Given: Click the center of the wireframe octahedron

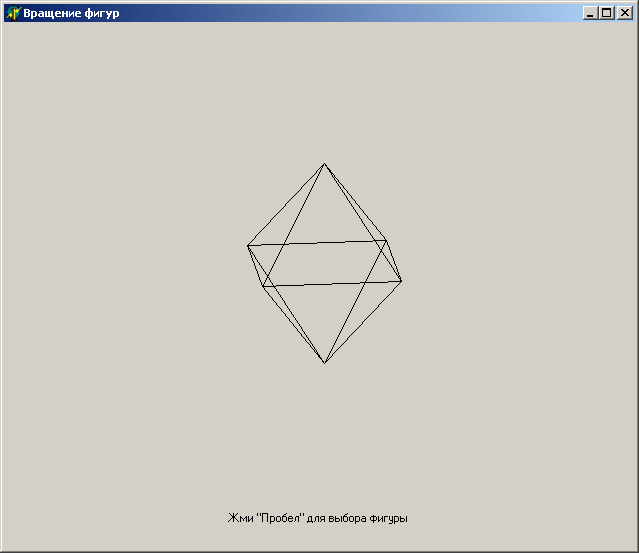Looking at the screenshot, I should pos(324,263).
